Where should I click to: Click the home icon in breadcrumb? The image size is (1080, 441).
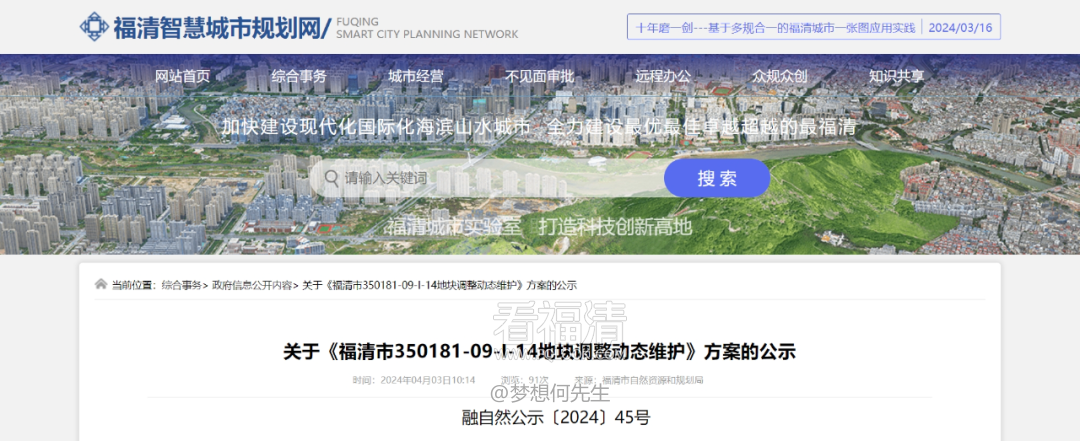(x=100, y=285)
